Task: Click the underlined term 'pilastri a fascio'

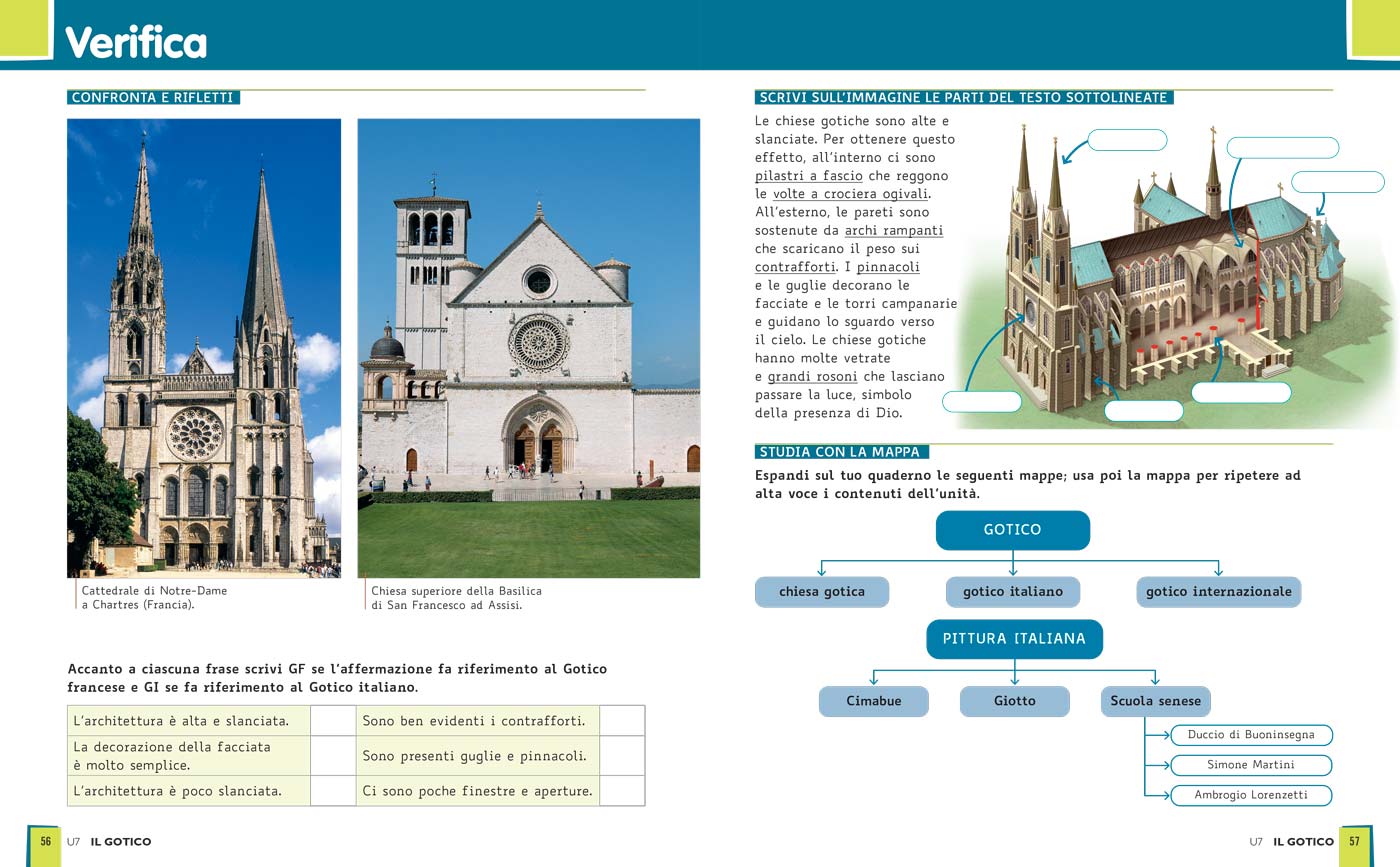Action: [x=809, y=176]
